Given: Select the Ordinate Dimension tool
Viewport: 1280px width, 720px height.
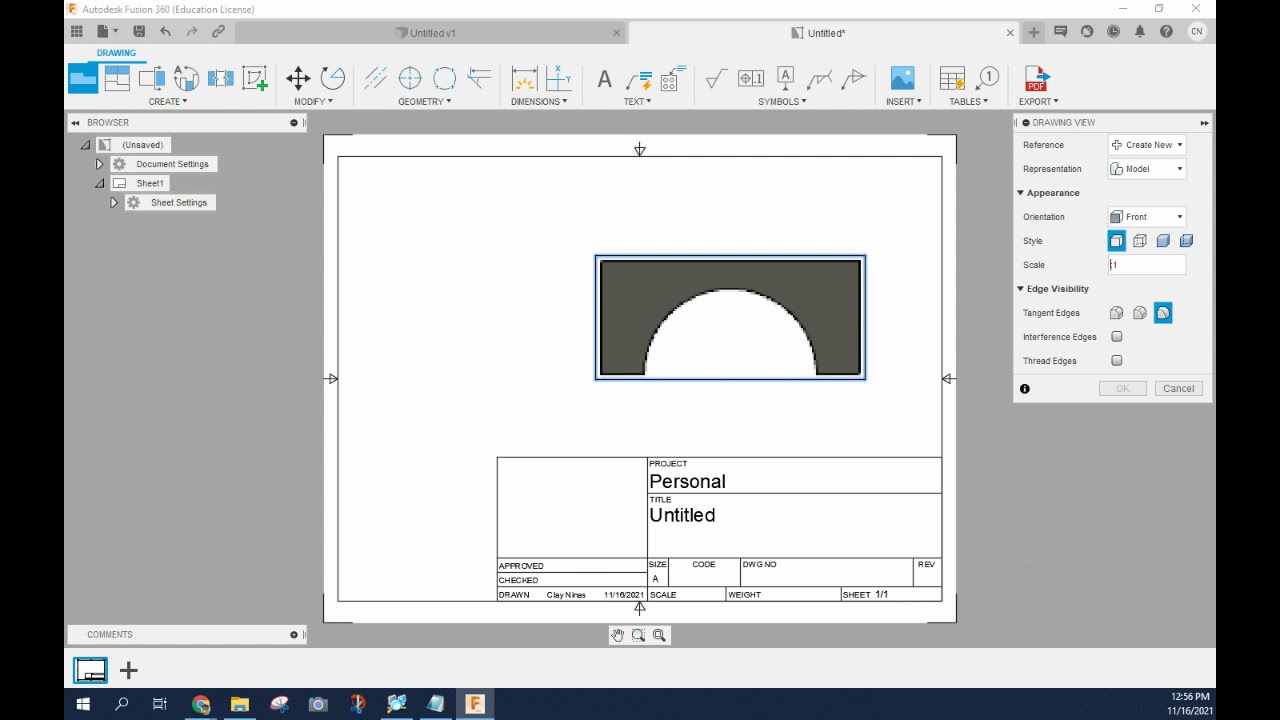Looking at the screenshot, I should coord(559,78).
